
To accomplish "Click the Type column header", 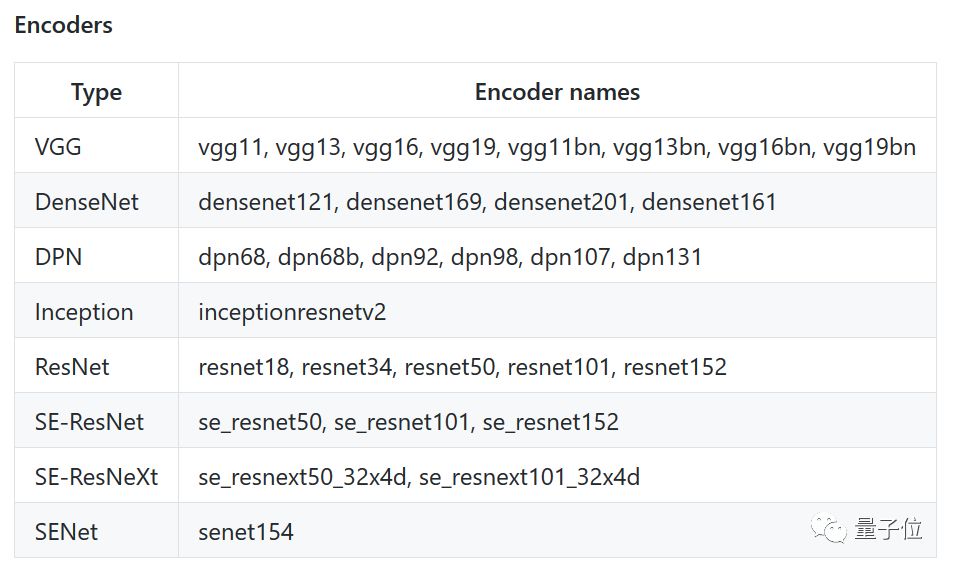I will pos(96,92).
